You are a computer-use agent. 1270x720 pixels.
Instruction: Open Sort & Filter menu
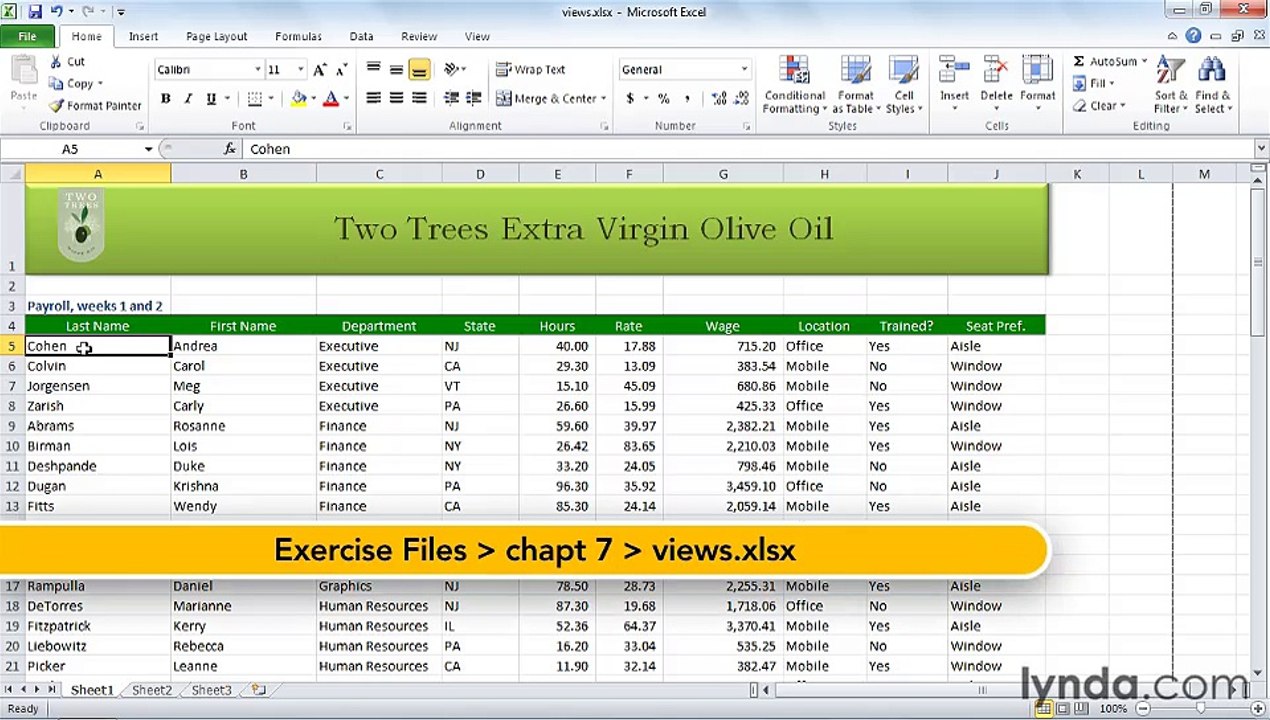(1170, 85)
